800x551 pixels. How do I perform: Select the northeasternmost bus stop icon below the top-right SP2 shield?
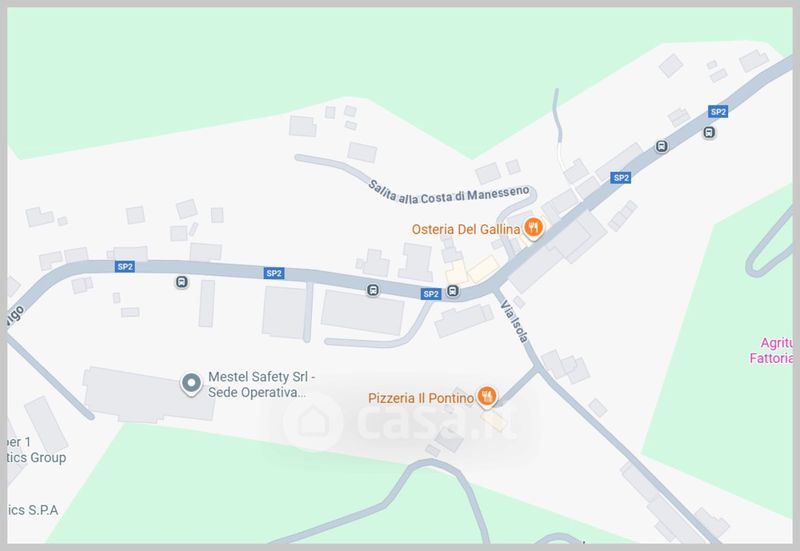pos(709,133)
